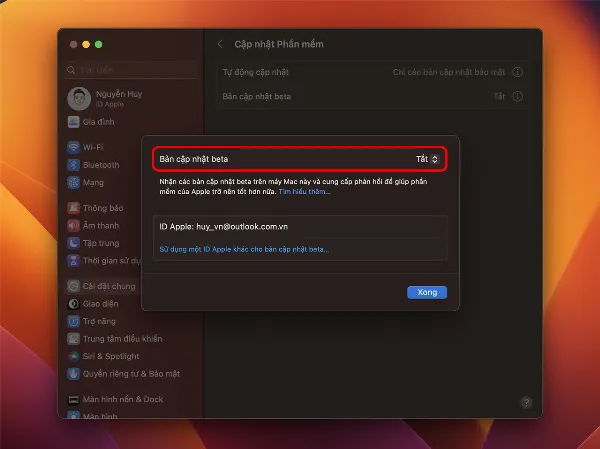Image resolution: width=600 pixels, height=449 pixels.
Task: Go back using the chevron arrow
Action: (220, 44)
